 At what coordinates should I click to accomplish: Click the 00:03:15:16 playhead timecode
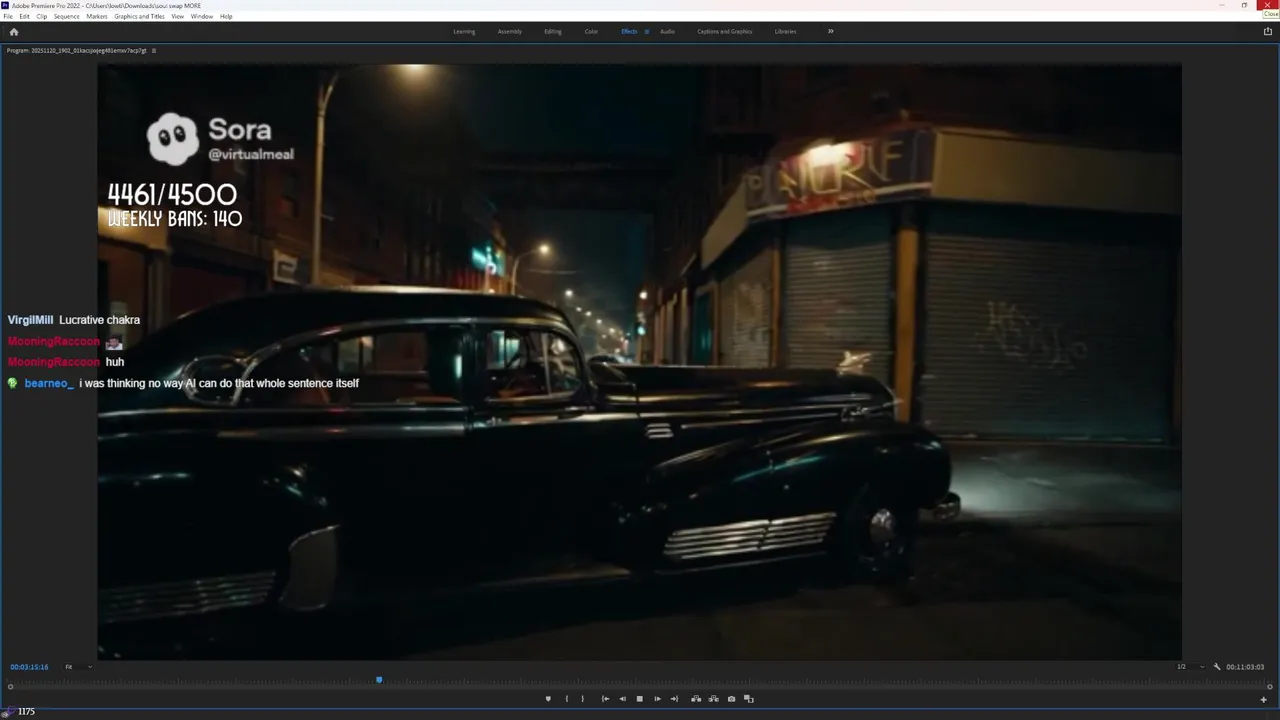(29, 667)
